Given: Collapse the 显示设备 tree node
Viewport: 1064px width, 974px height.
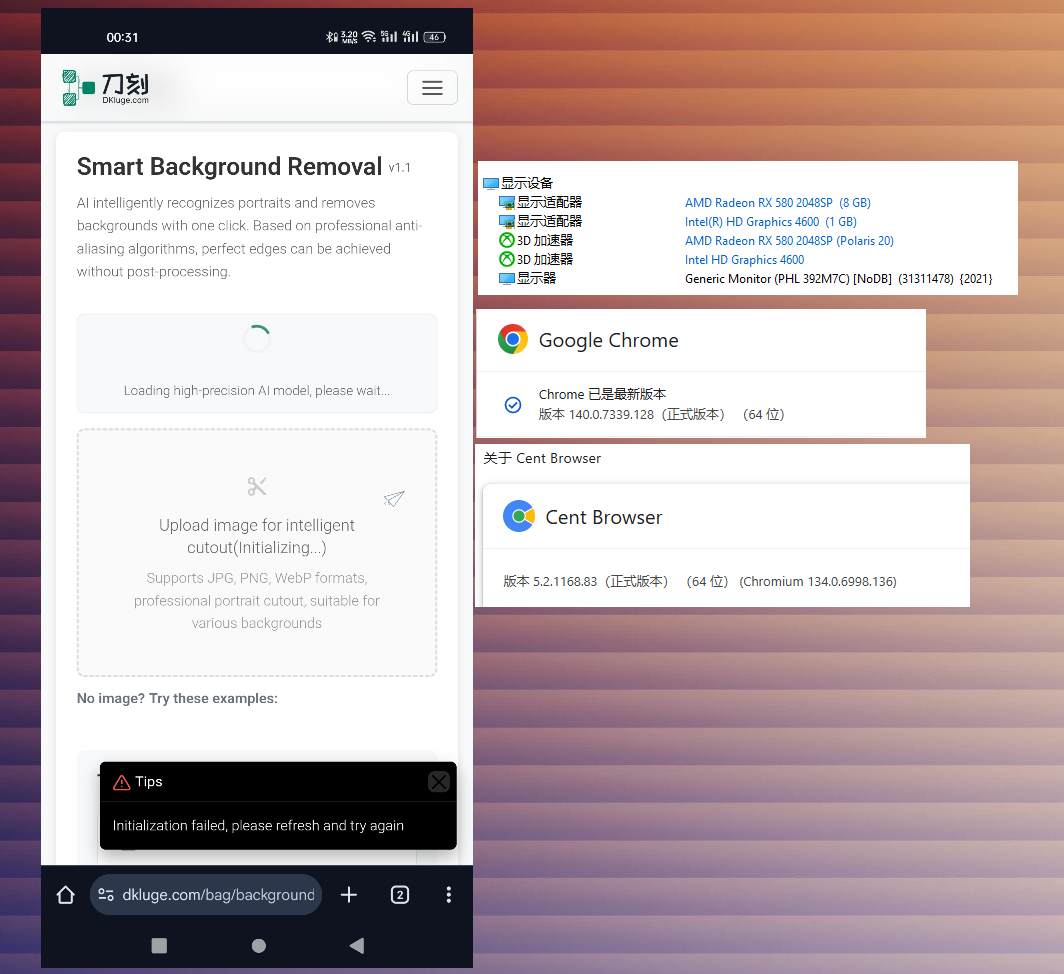Looking at the screenshot, I should click(490, 184).
